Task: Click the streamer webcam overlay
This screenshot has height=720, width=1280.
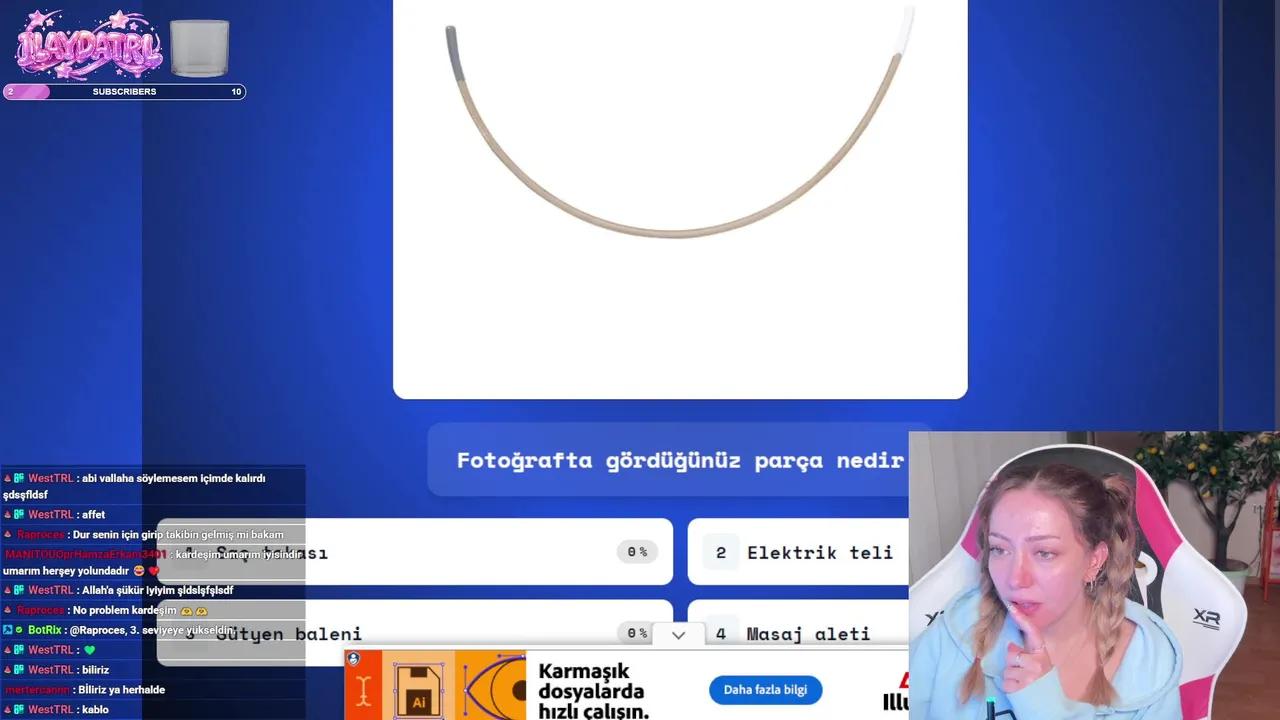Action: point(1094,575)
